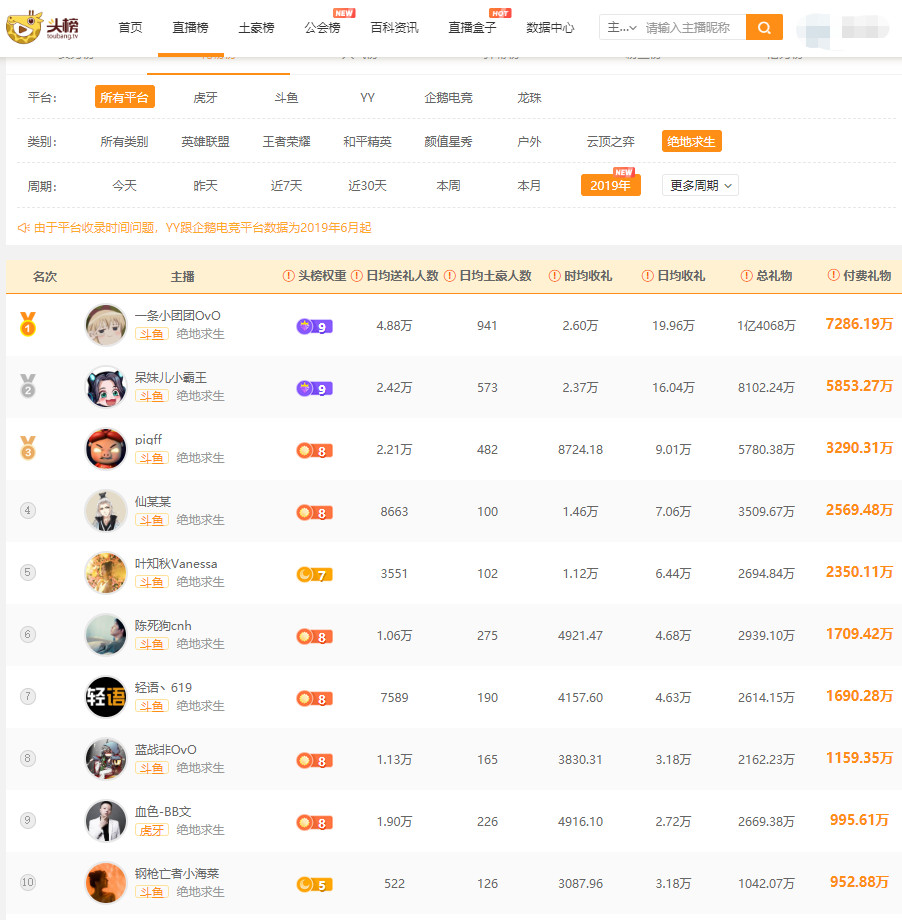Click paid gifts value 7286.19万
This screenshot has height=920, width=902.
(859, 324)
